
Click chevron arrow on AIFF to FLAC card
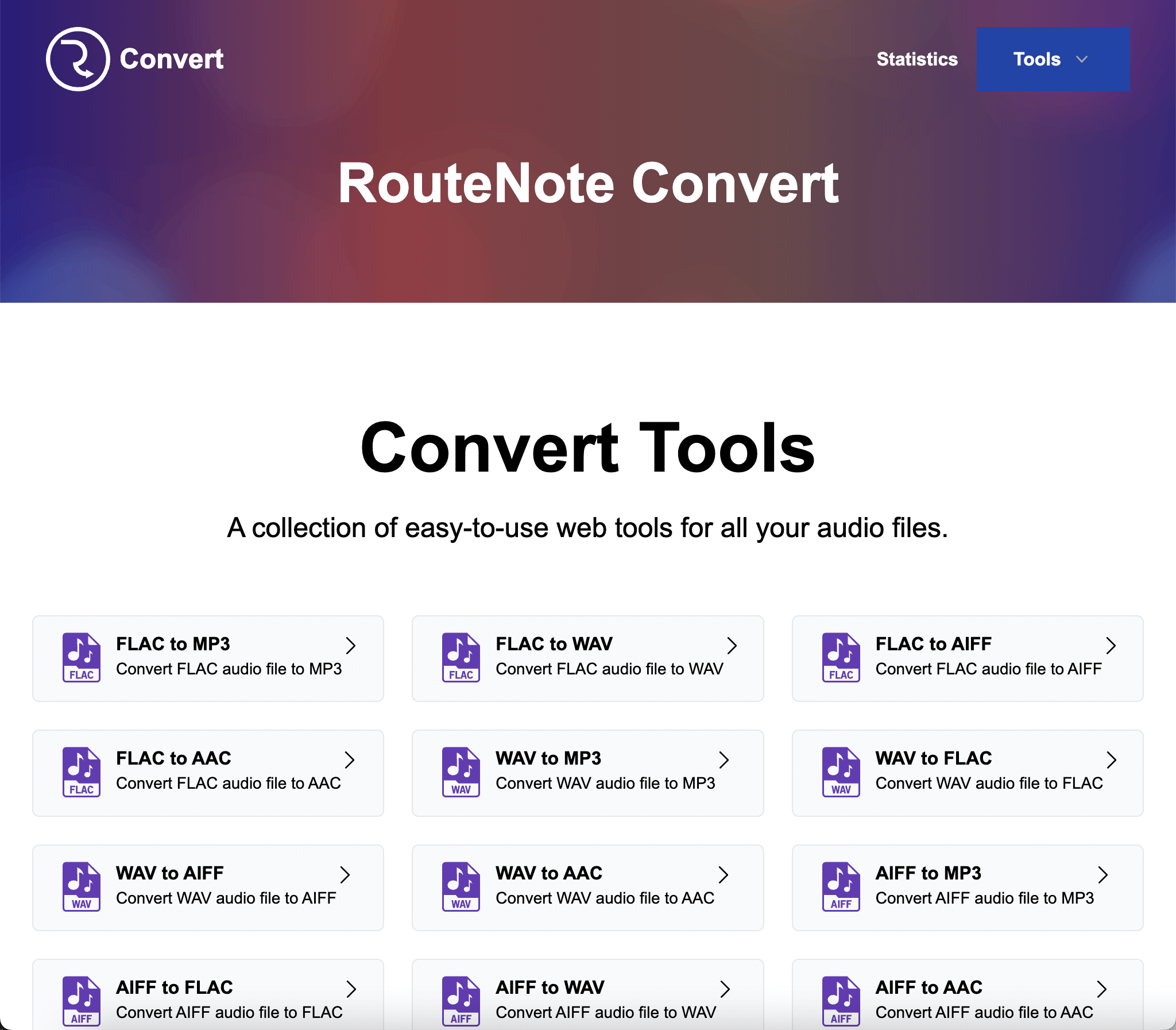click(x=351, y=989)
